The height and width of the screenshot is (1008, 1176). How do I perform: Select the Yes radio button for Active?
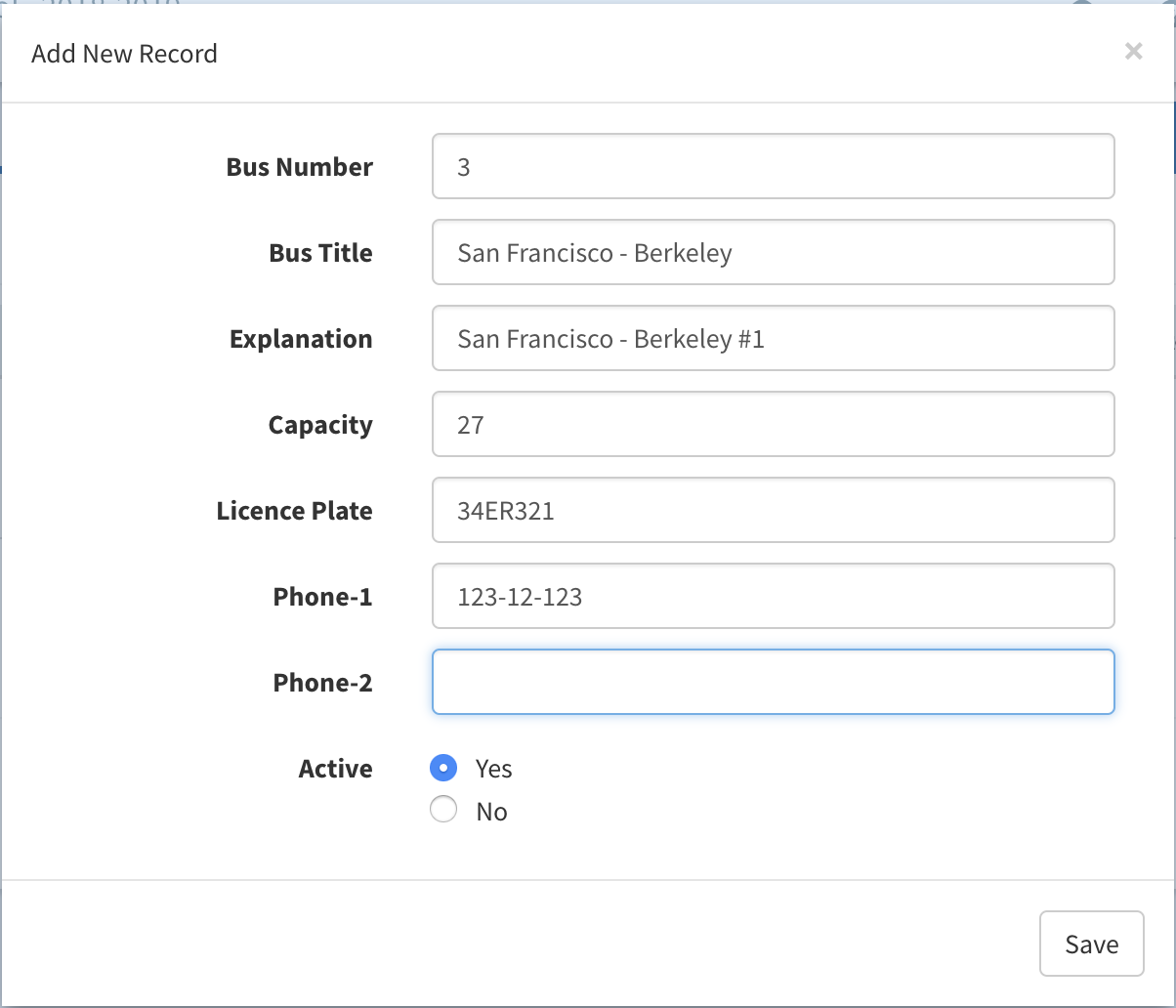point(443,769)
